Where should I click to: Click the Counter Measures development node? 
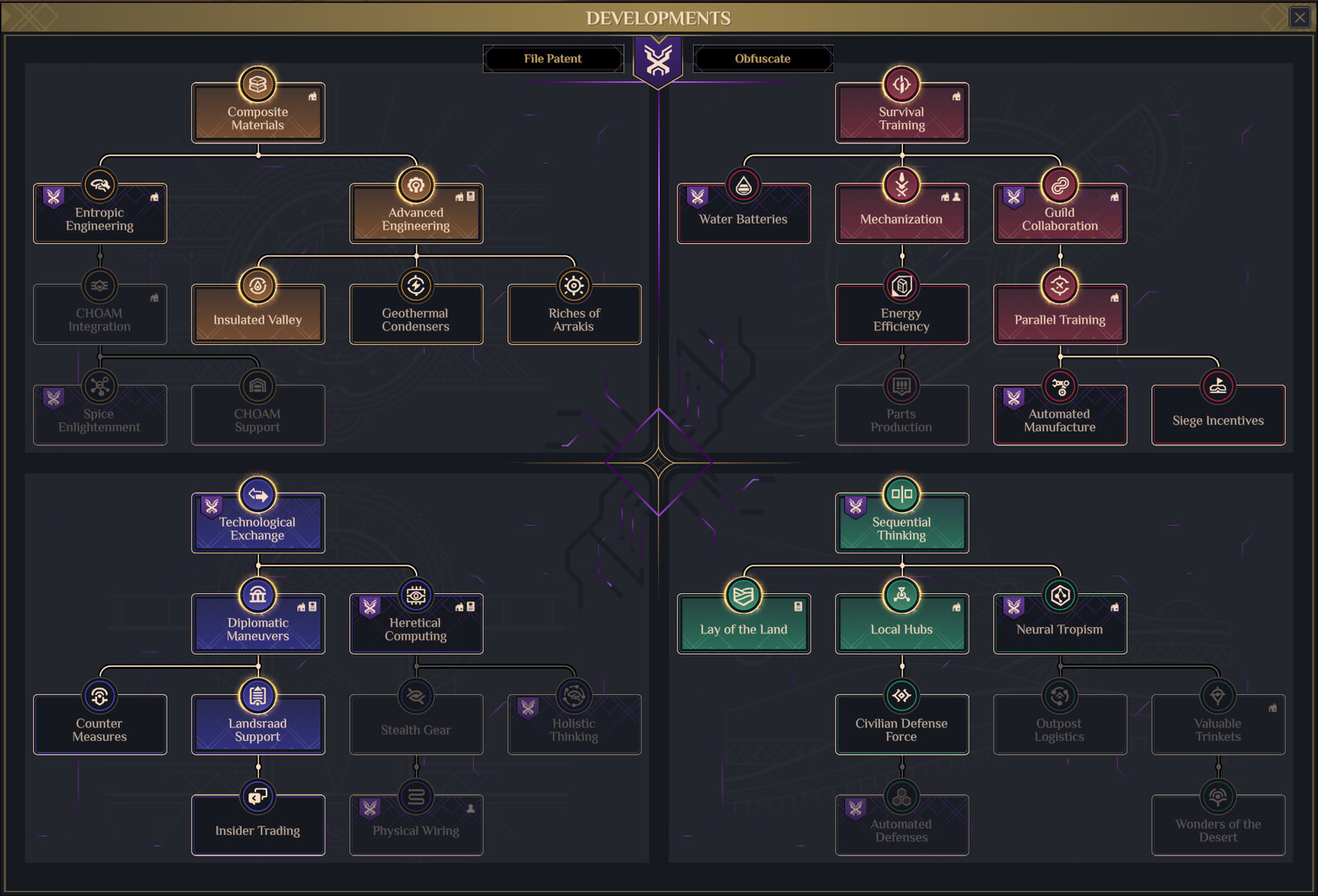[x=100, y=729]
